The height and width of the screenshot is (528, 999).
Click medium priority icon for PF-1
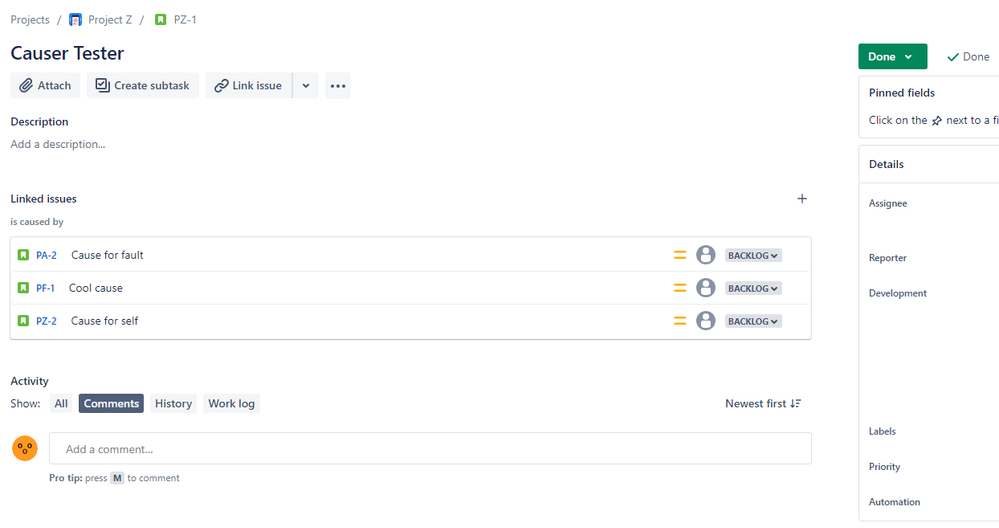click(x=680, y=288)
